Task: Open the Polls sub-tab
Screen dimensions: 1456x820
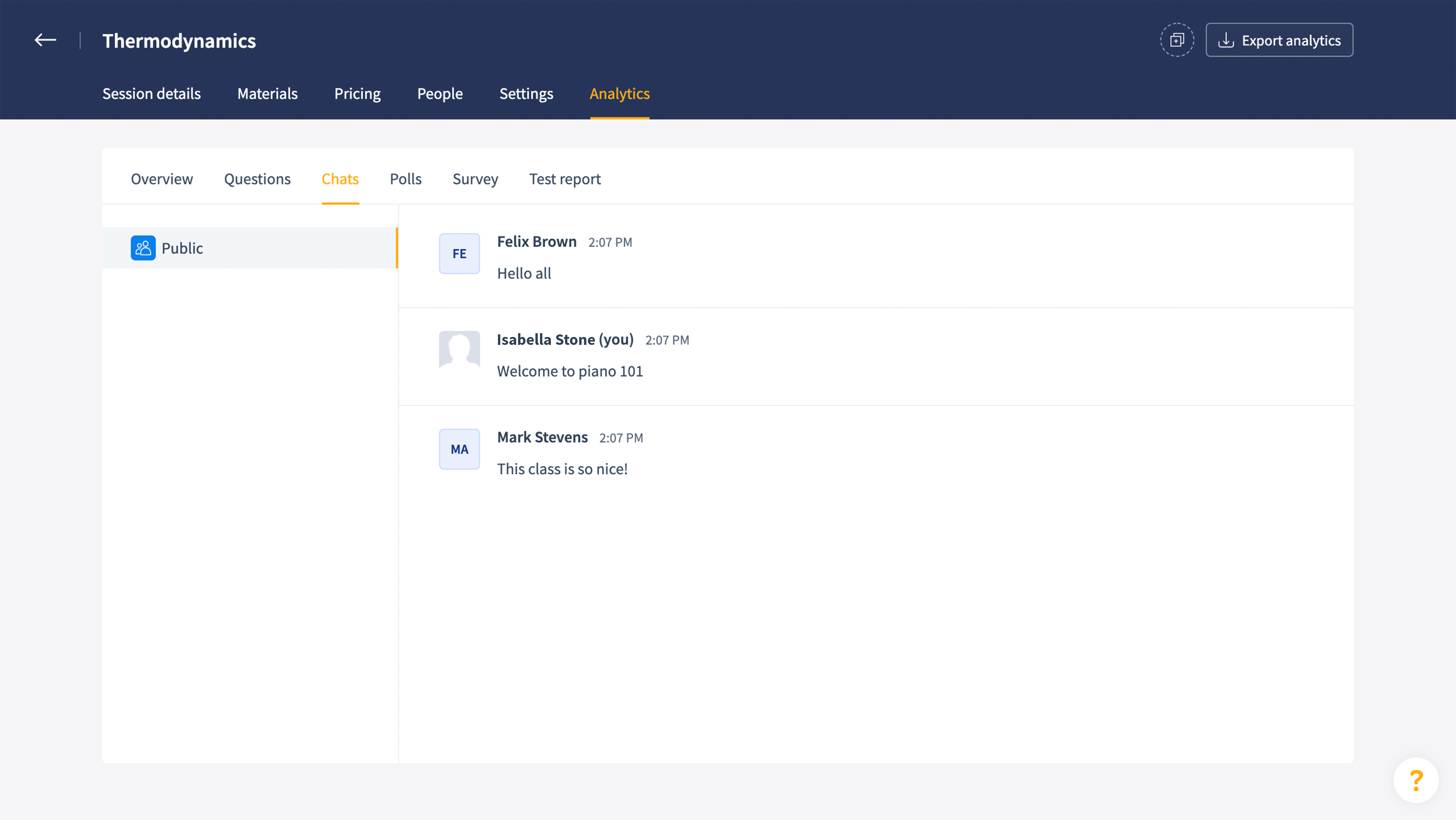Action: pyautogui.click(x=406, y=179)
